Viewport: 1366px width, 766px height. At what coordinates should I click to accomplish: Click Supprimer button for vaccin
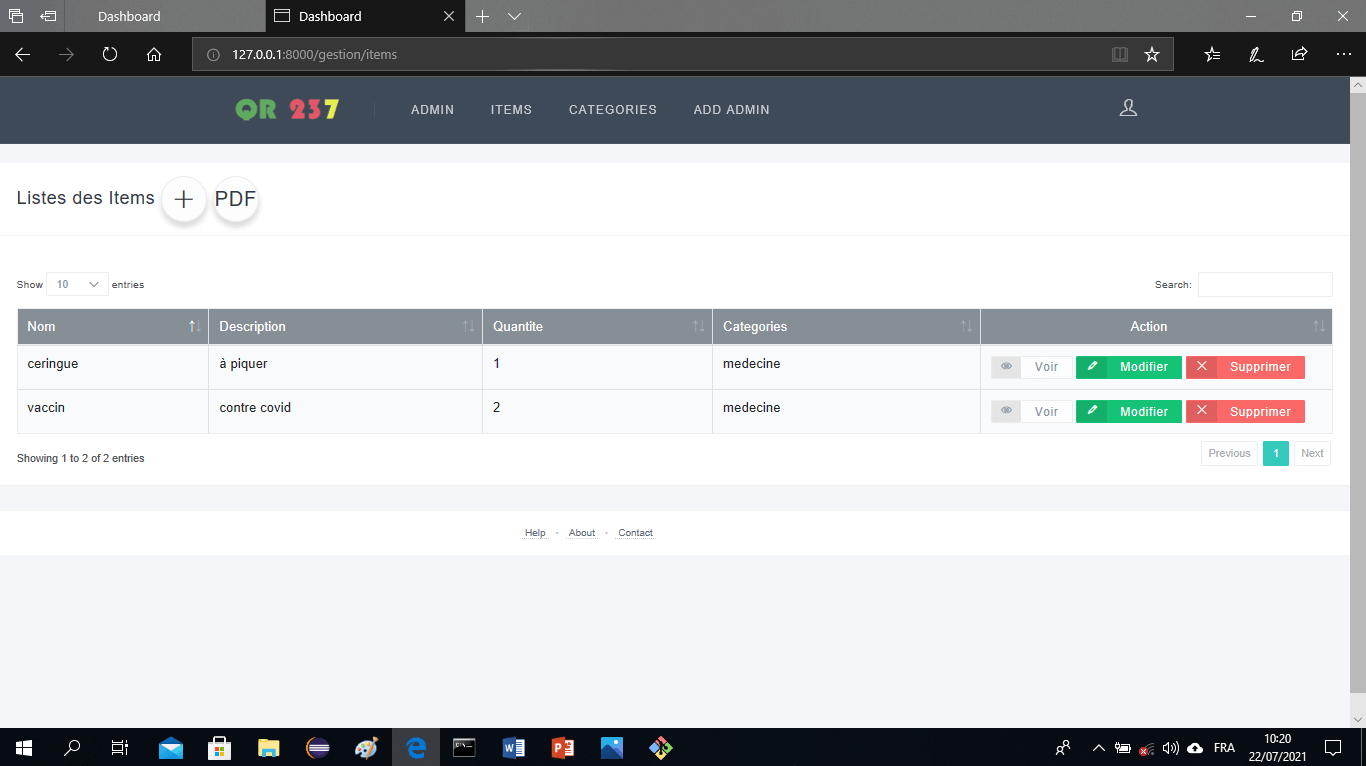[1245, 411]
